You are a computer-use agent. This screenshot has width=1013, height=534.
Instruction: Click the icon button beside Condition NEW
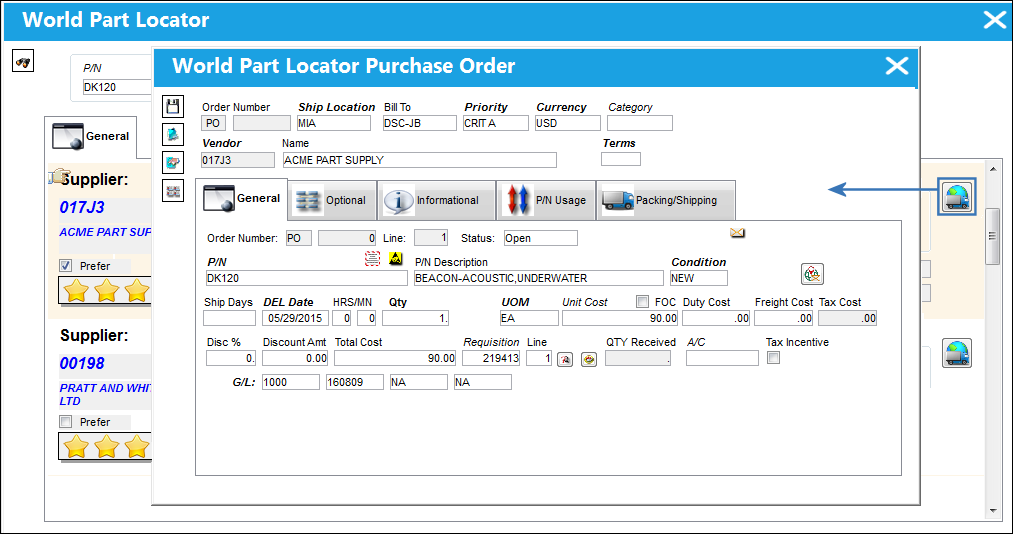pyautogui.click(x=813, y=274)
